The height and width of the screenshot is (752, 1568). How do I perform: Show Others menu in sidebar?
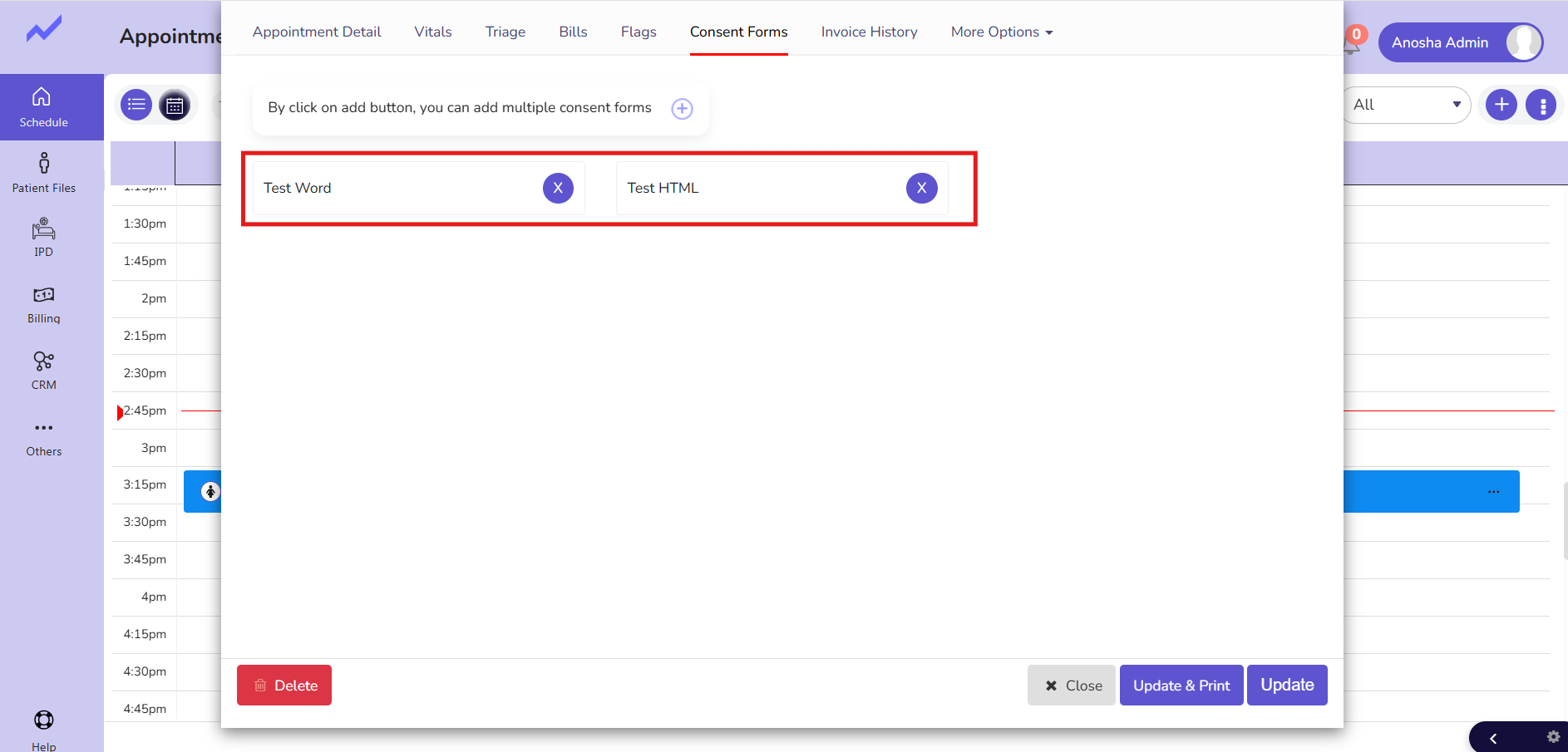pos(43,437)
